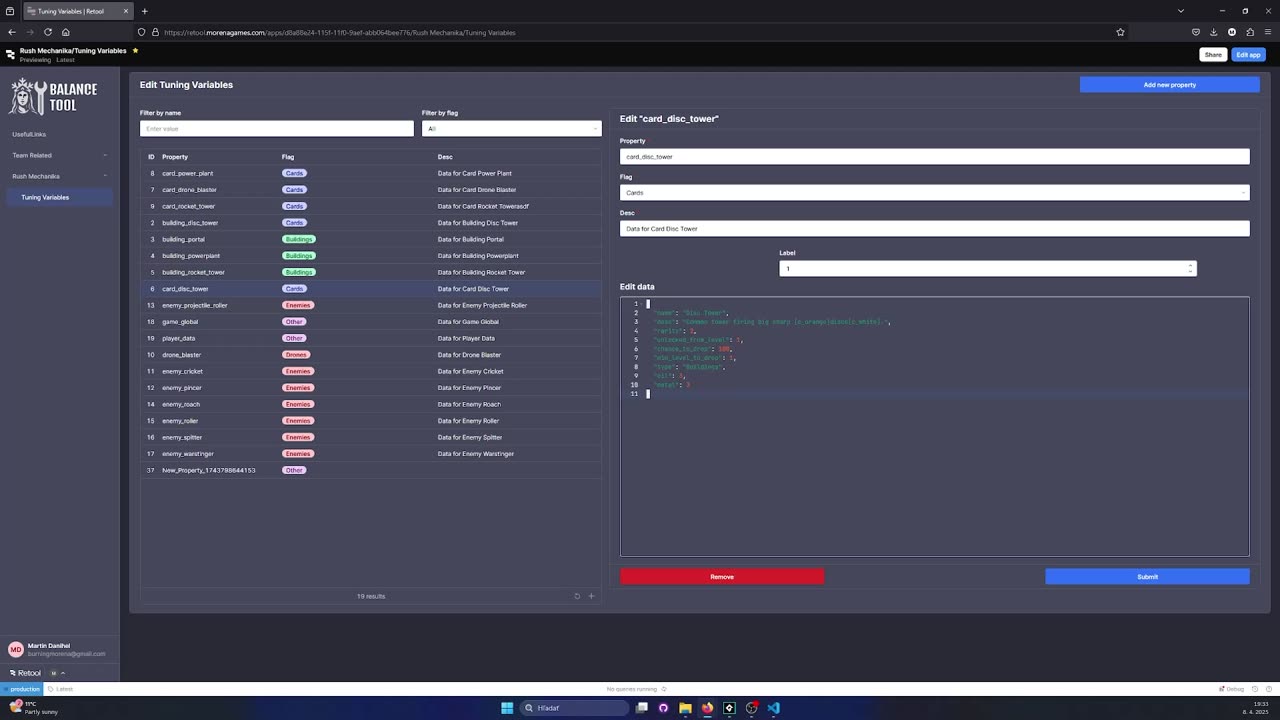Open the list-all-tabs chevron in Firefox
Viewport: 1280px width, 720px height.
(1181, 11)
